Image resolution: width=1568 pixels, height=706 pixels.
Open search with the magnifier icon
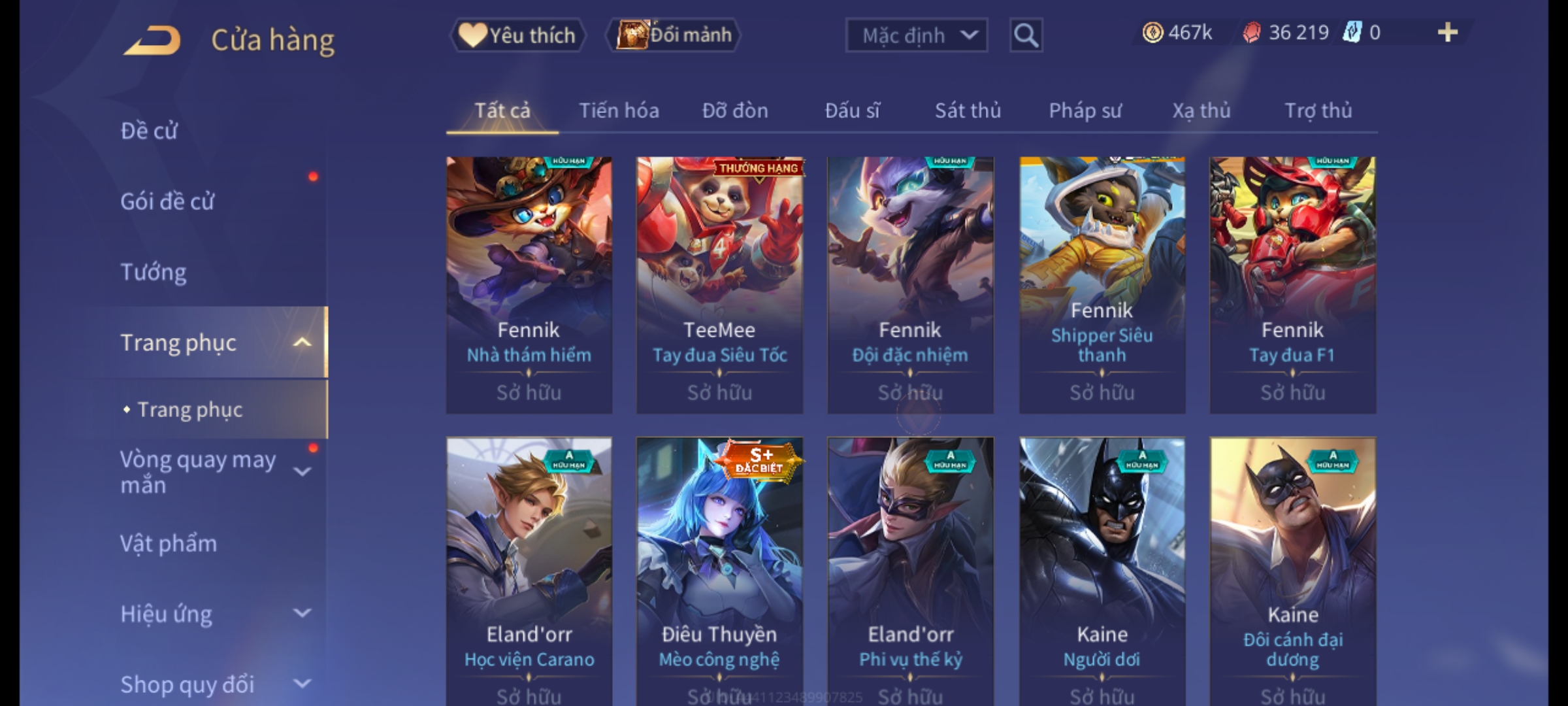tap(1026, 35)
